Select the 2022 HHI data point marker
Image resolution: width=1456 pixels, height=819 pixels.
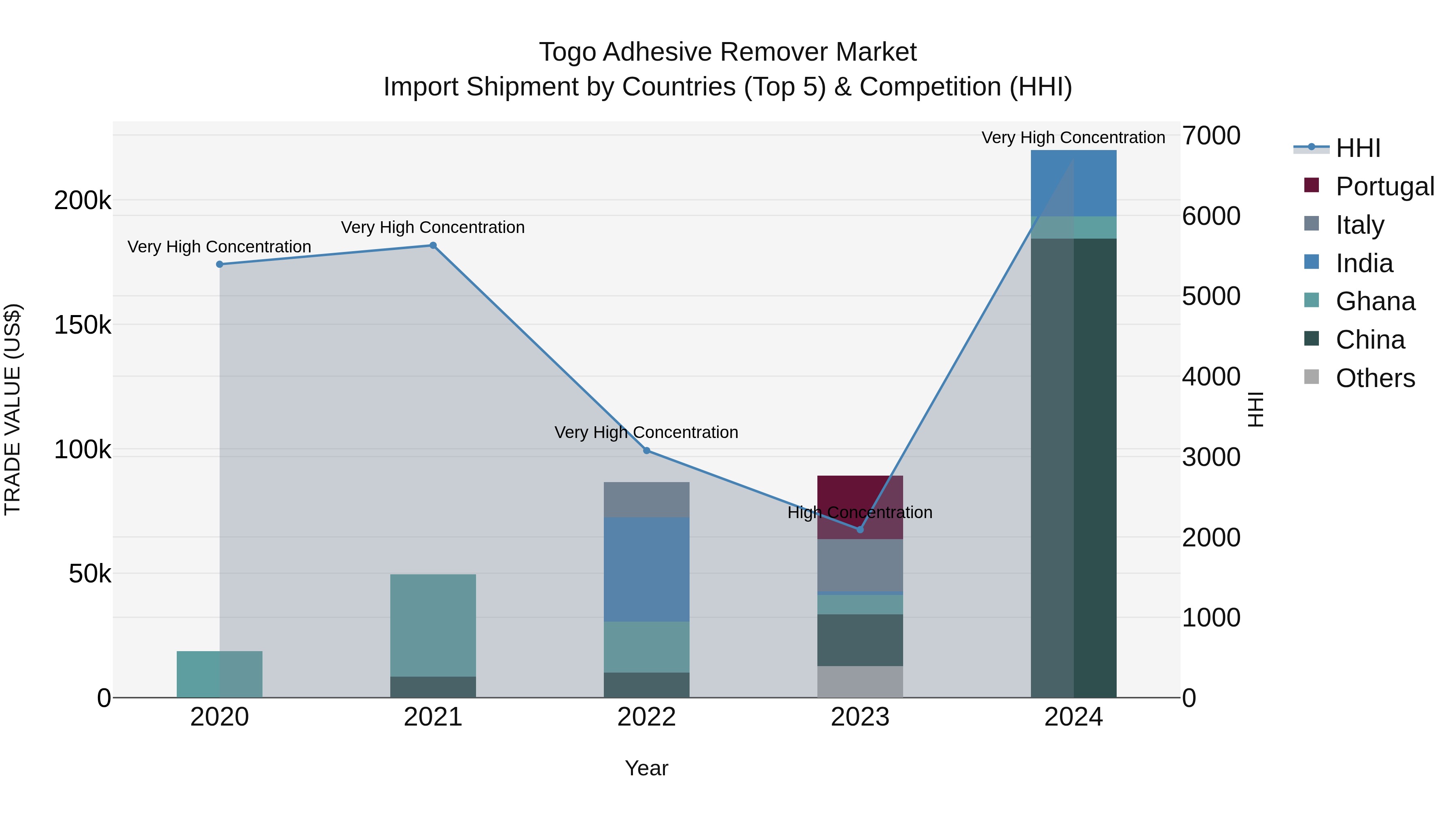647,451
